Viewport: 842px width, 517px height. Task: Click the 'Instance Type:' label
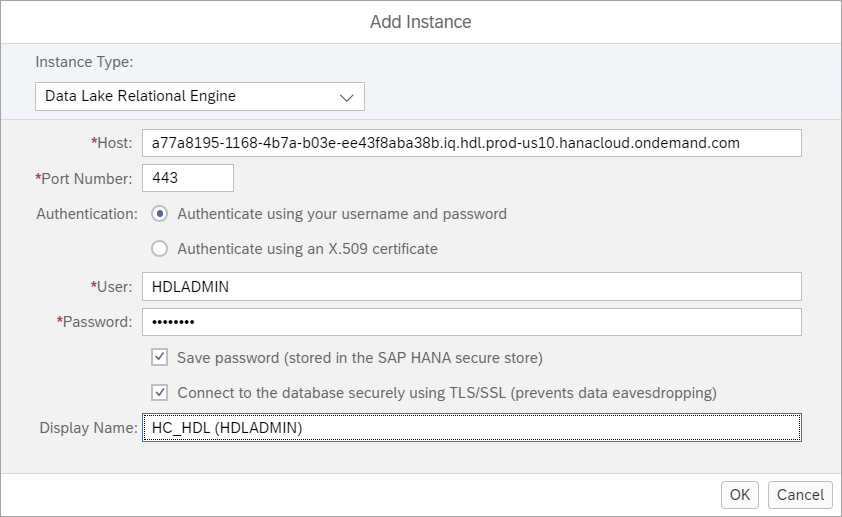[84, 62]
